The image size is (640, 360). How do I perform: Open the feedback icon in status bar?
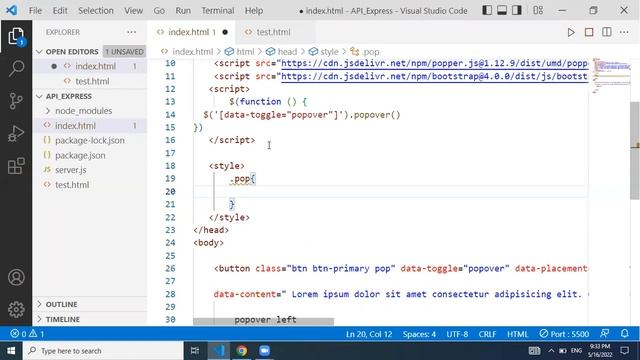point(605,334)
